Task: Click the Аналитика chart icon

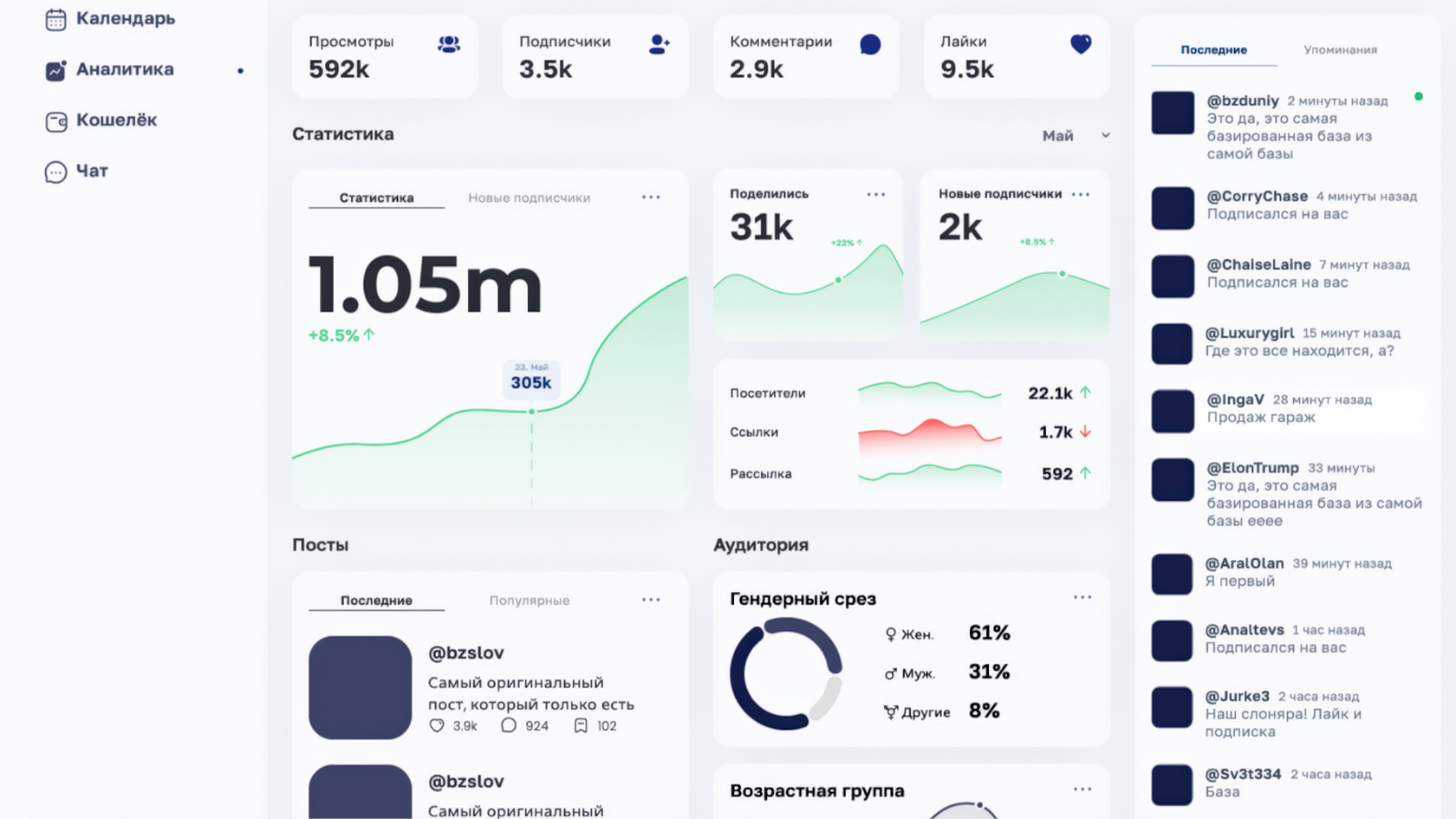Action: (x=55, y=70)
